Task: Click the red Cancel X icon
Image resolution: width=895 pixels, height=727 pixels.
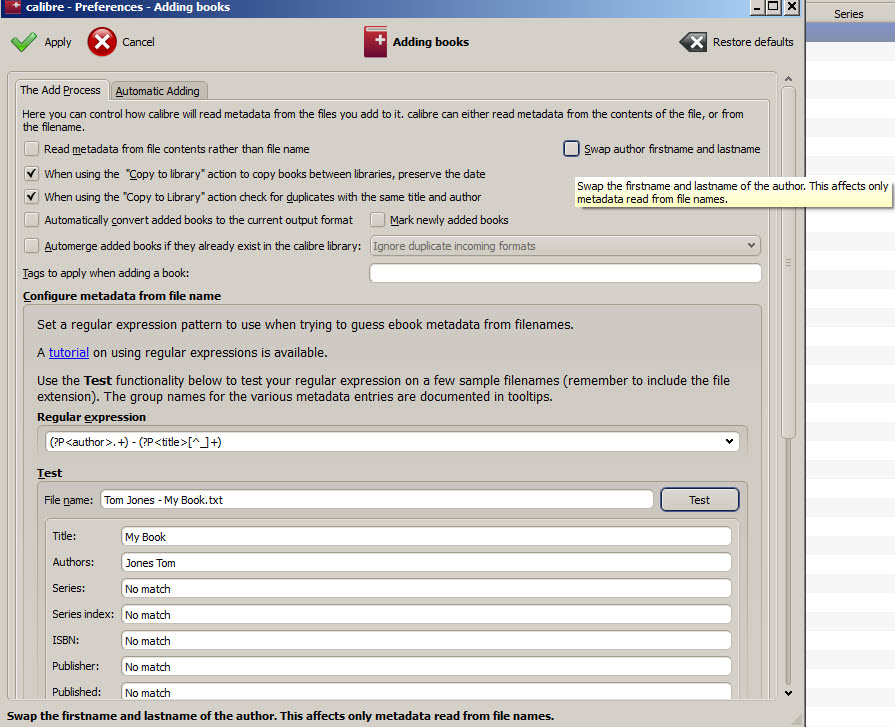Action: coord(102,42)
